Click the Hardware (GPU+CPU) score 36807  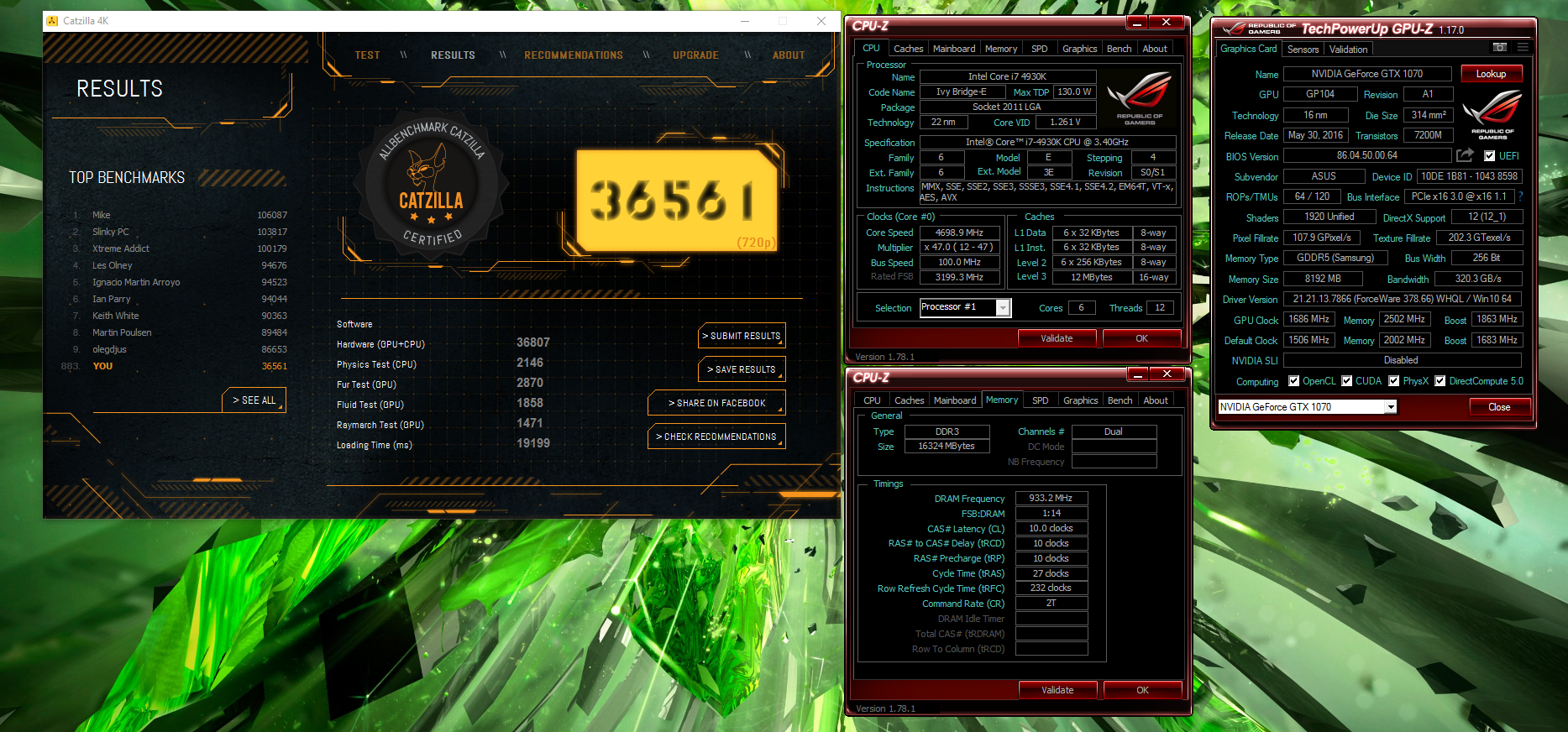tap(532, 342)
